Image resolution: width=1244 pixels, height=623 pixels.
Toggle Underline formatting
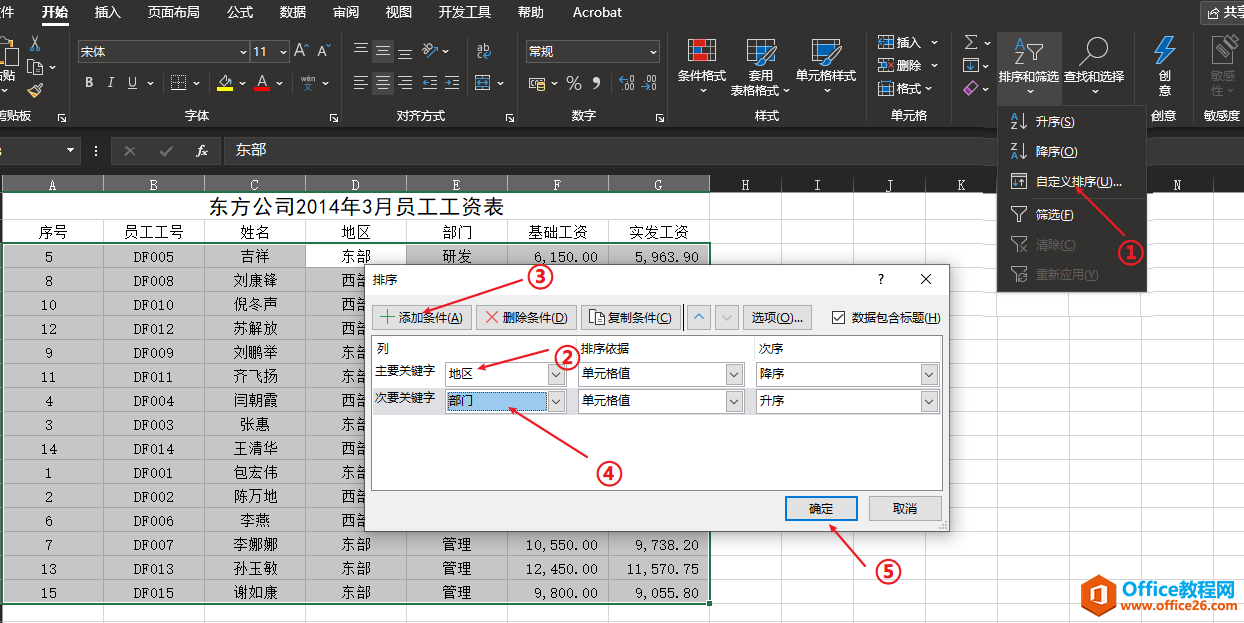pyautogui.click(x=132, y=83)
